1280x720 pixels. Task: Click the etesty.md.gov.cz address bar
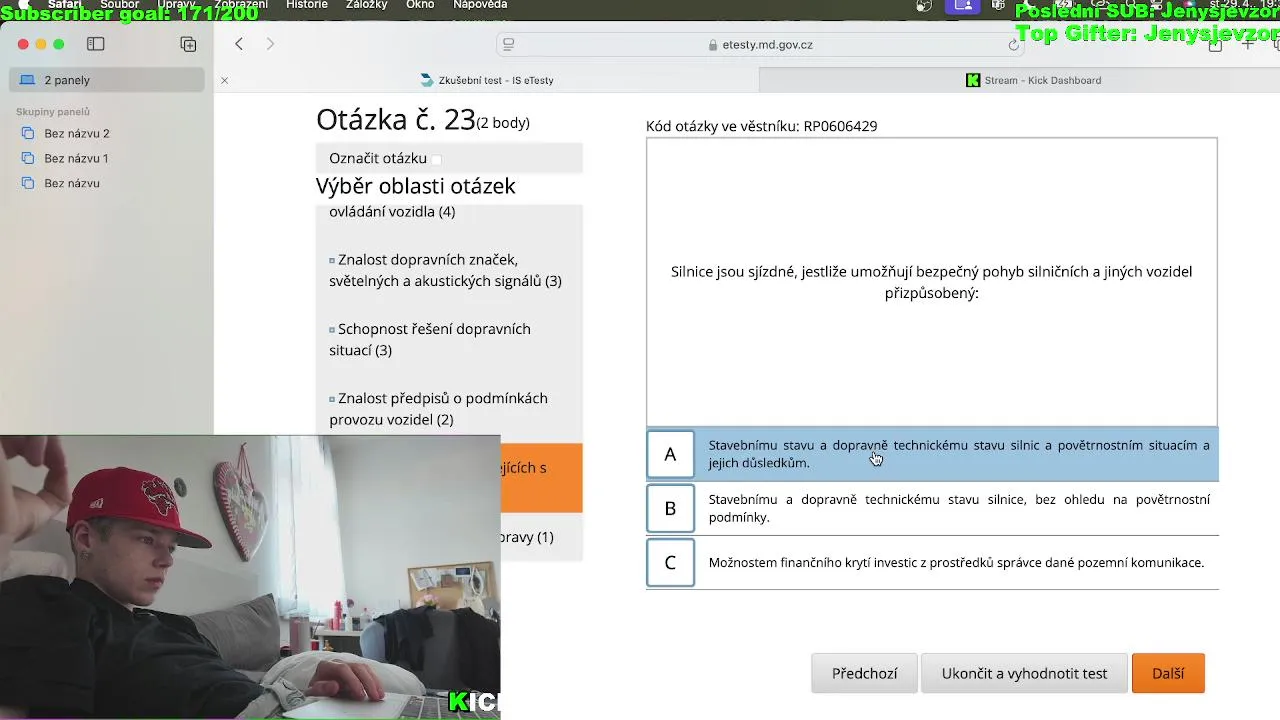[x=760, y=44]
